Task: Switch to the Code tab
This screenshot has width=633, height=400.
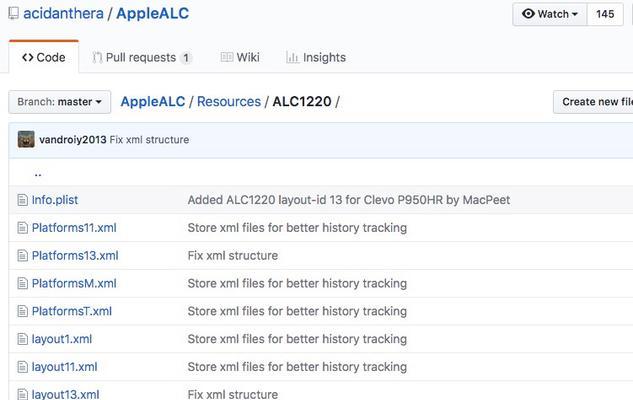Action: (x=44, y=57)
